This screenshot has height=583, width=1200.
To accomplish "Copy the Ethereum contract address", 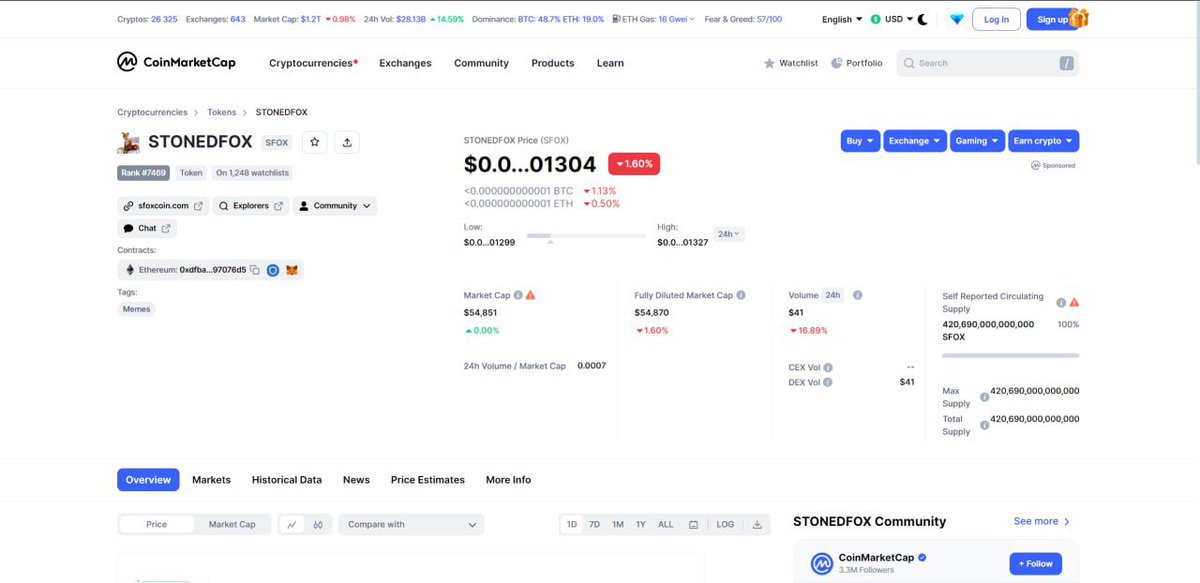I will pos(255,270).
